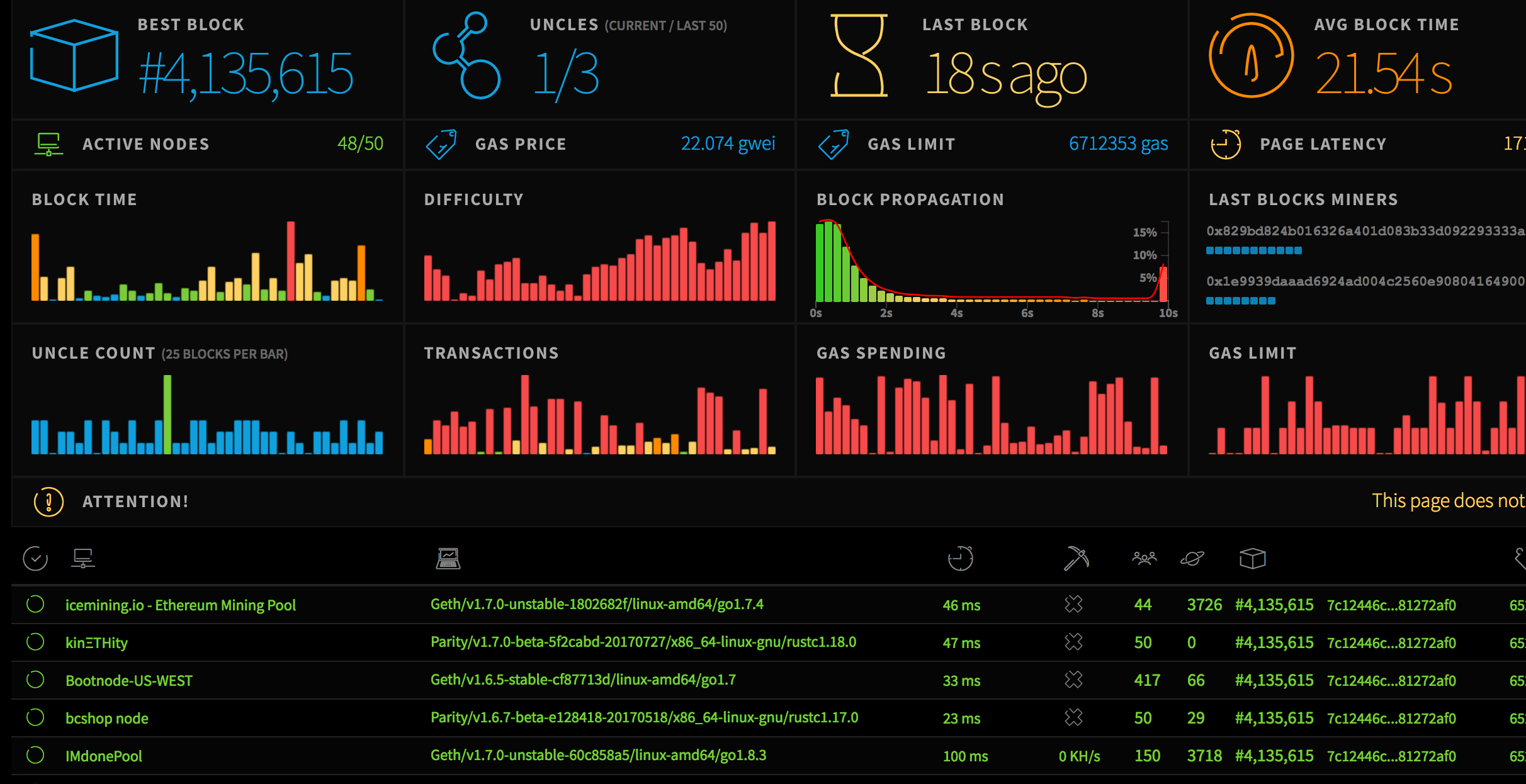Click peer count 417 in Bootnode-US-WEST row
The height and width of the screenshot is (784, 1526).
(x=1147, y=680)
